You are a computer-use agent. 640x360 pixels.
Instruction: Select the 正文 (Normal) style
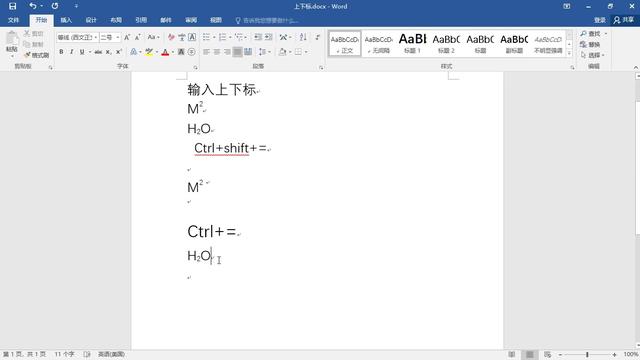coord(345,43)
